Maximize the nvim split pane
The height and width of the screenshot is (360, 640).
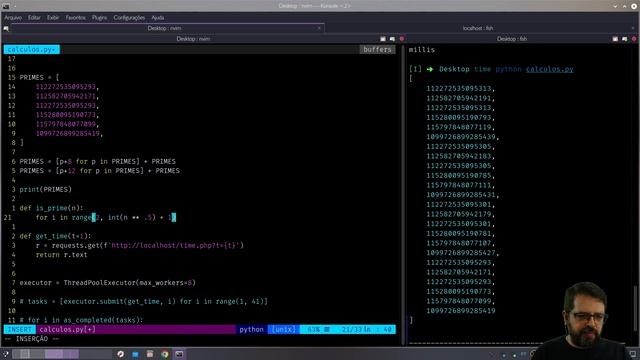click(x=383, y=39)
